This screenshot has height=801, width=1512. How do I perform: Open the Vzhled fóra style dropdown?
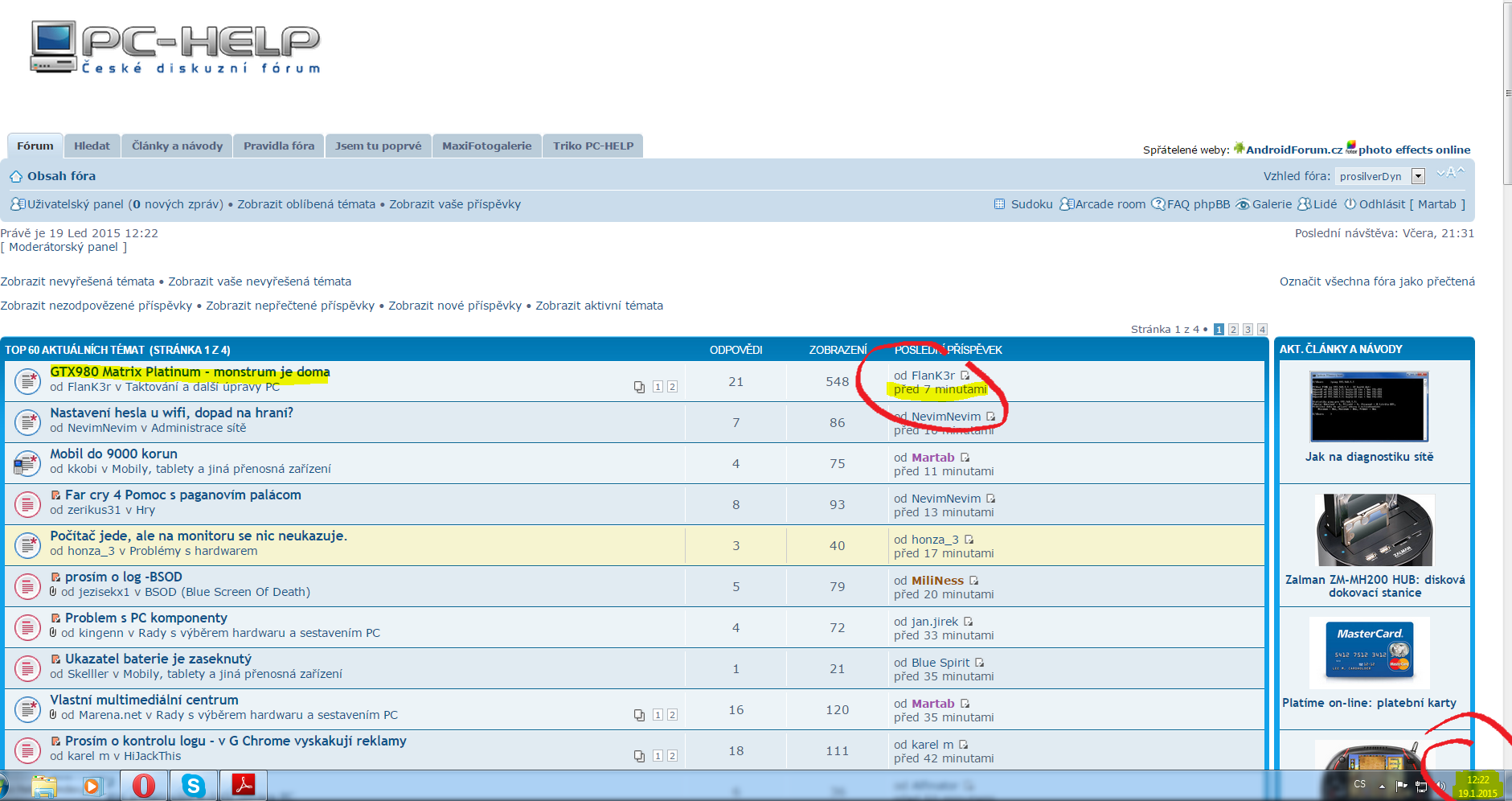pyautogui.click(x=1418, y=176)
